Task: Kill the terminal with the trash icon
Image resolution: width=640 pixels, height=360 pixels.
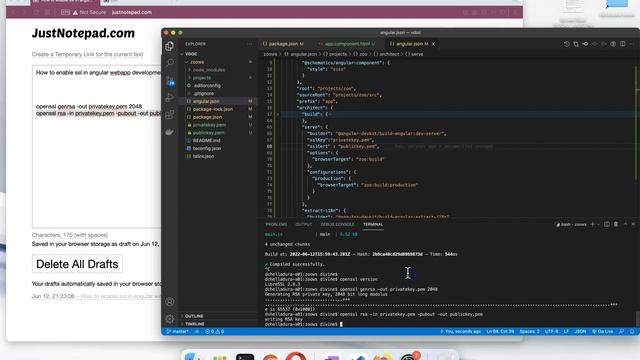Action: [616, 224]
